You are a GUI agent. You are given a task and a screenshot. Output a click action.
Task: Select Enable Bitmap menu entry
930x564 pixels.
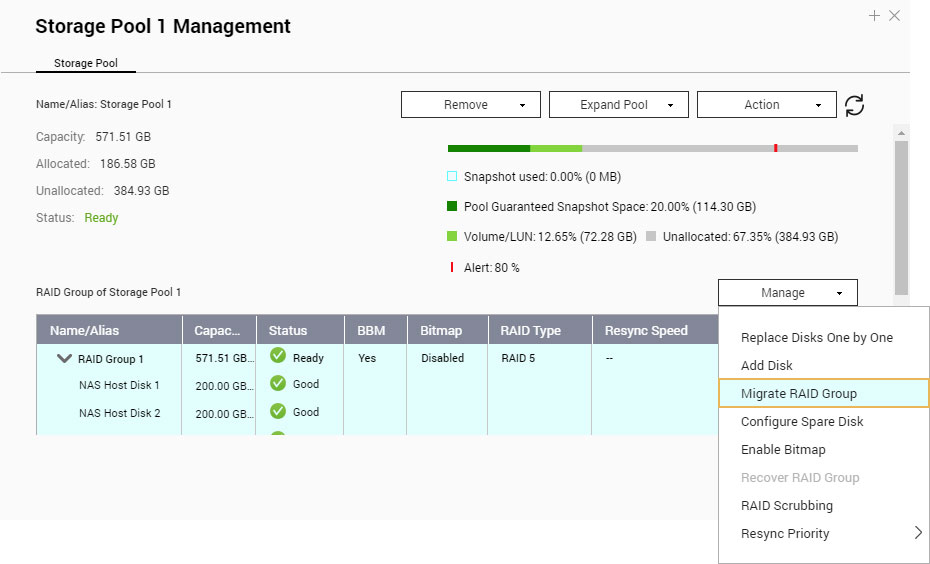click(x=783, y=450)
